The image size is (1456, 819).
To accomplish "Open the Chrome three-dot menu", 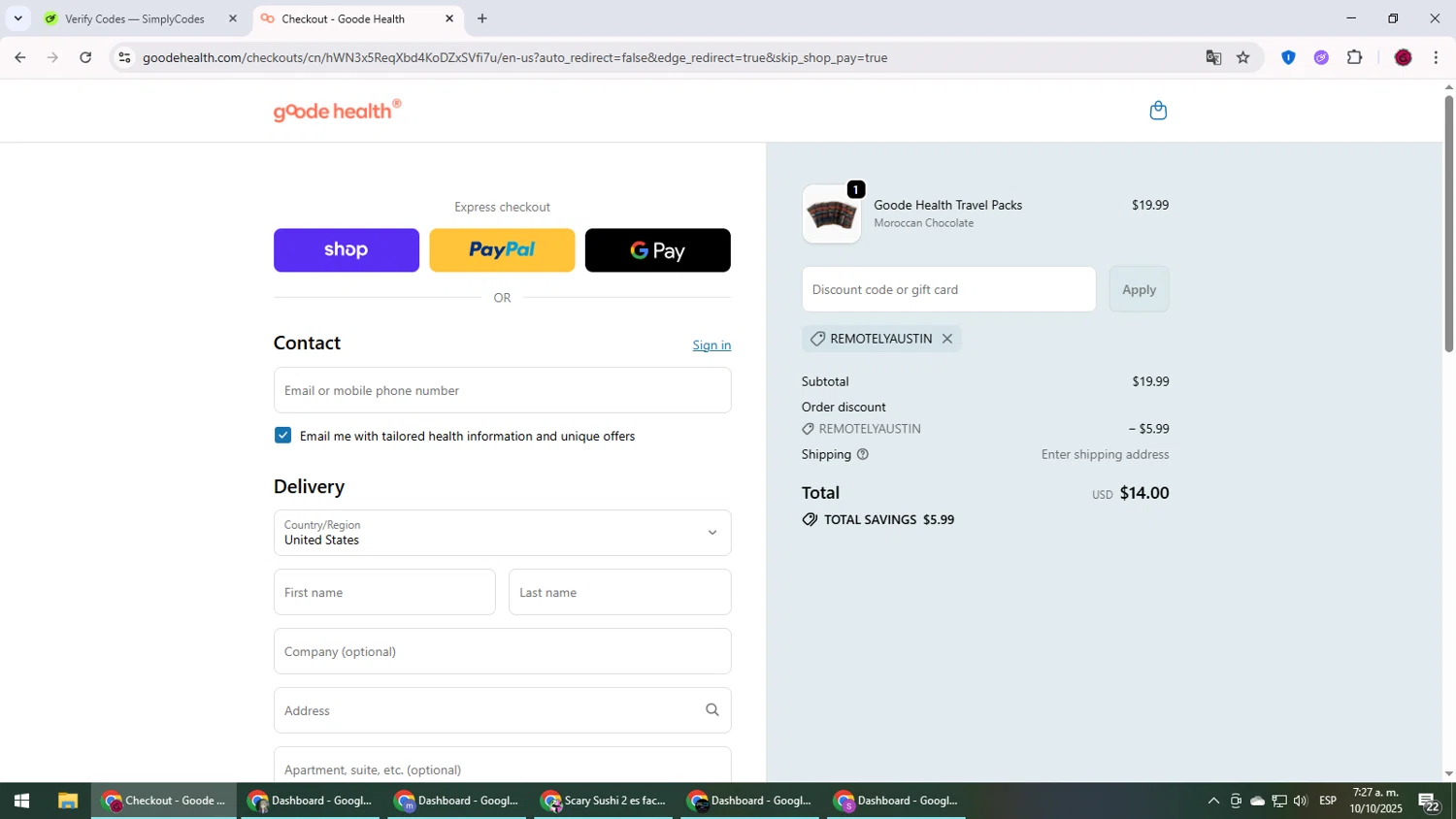I will pyautogui.click(x=1436, y=57).
